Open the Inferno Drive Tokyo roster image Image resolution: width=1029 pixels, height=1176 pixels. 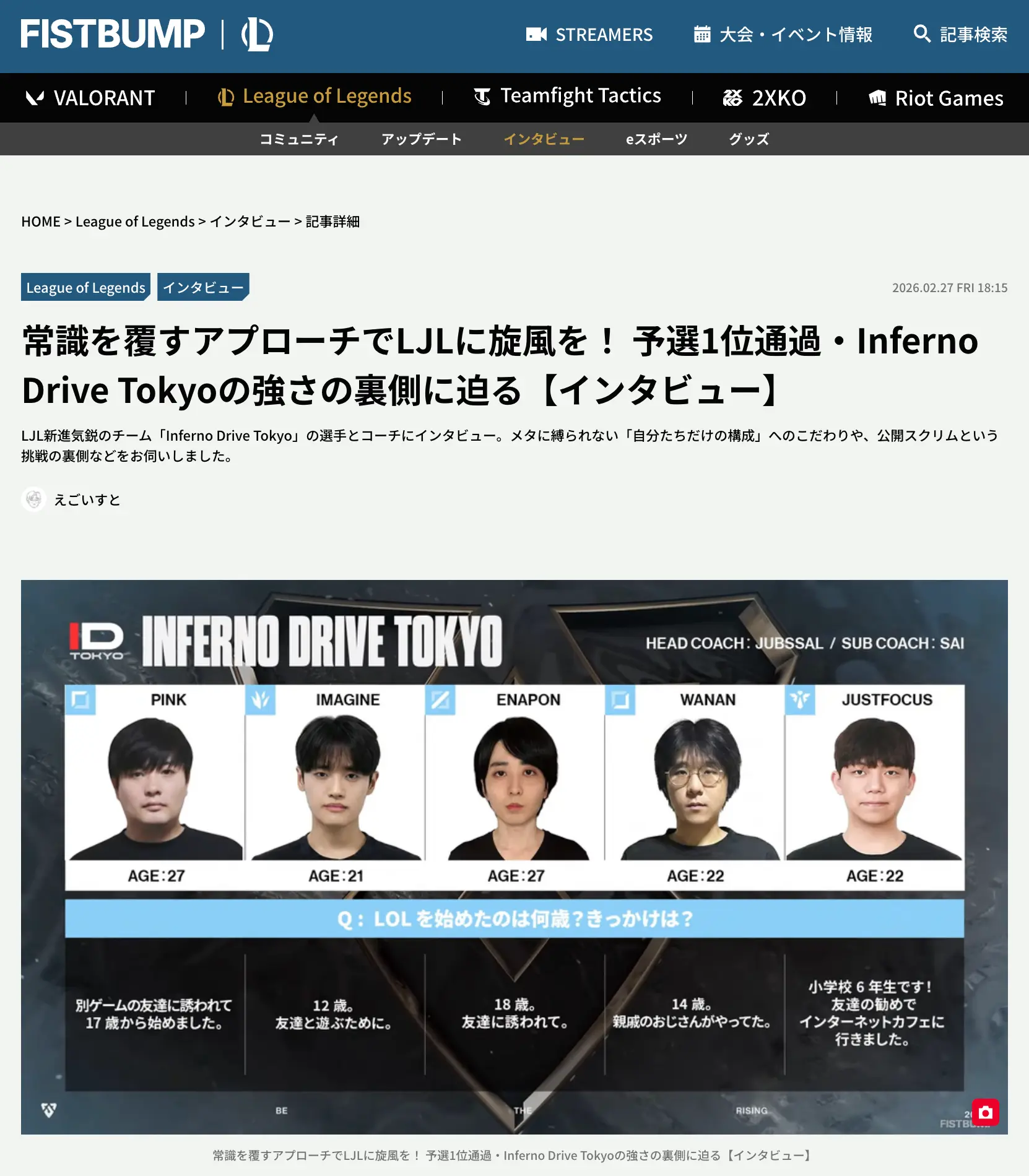[514, 857]
